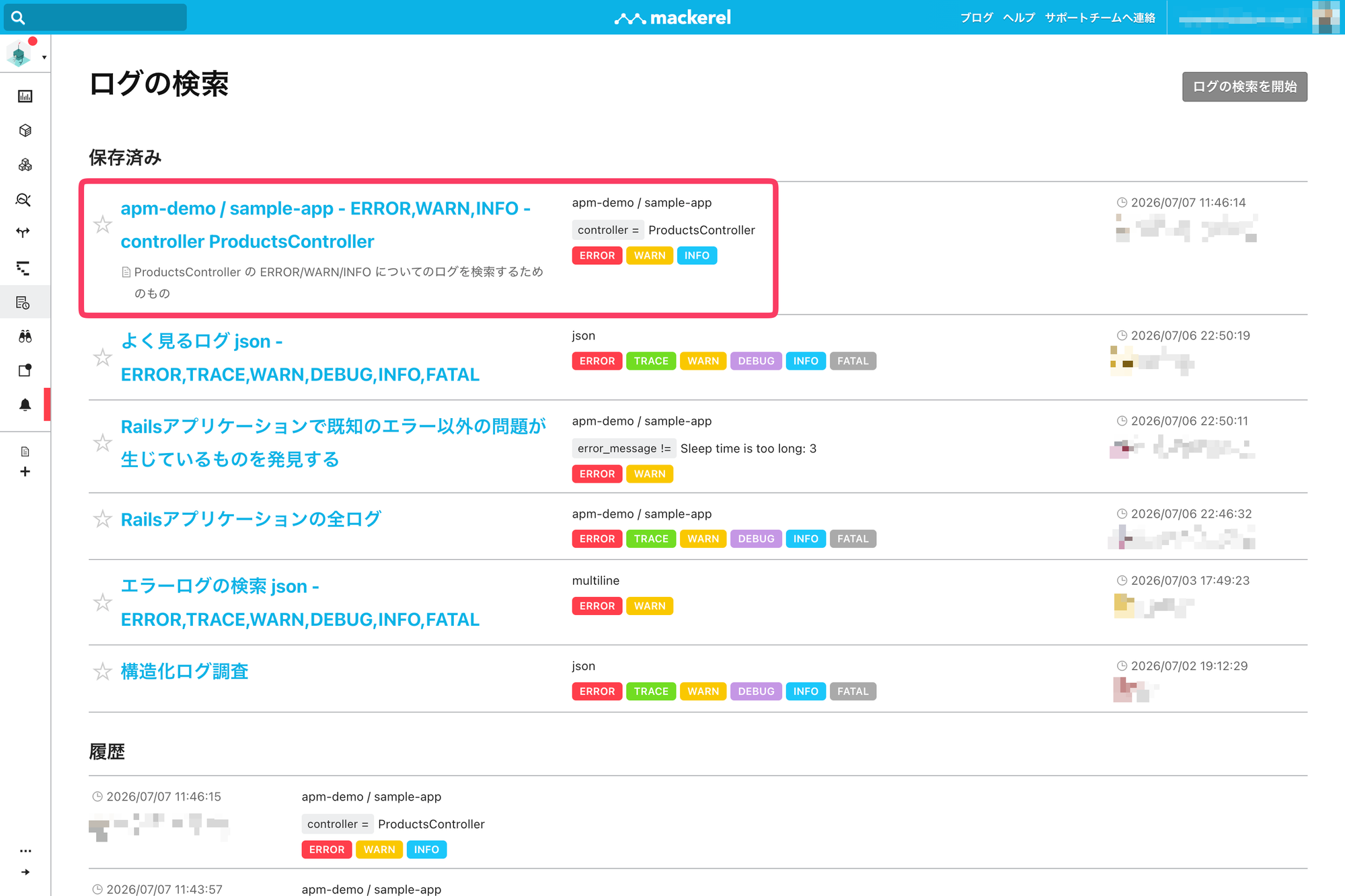Viewport: 1345px width, 896px height.
Task: Click the 'error_message !=' filter chip
Action: [x=624, y=448]
